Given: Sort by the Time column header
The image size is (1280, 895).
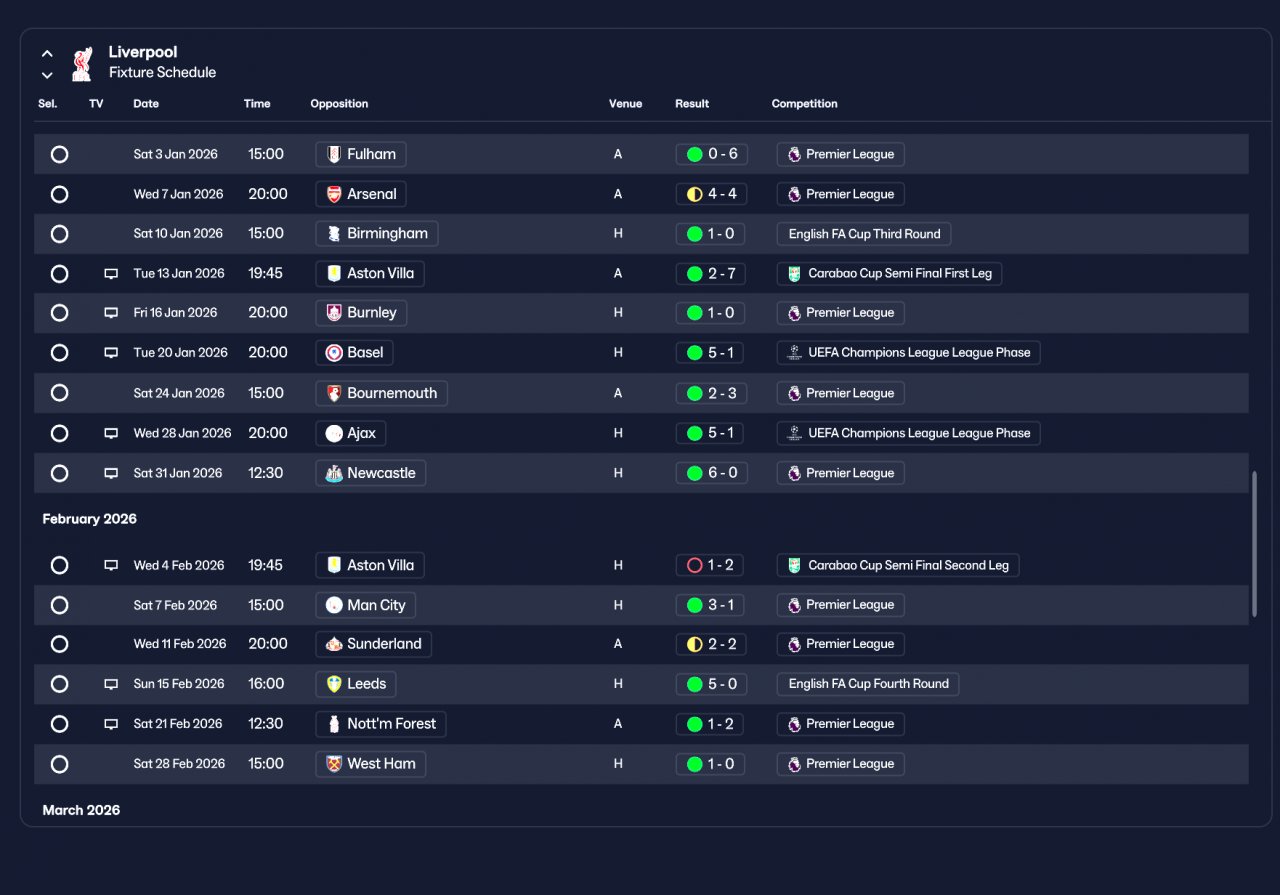Looking at the screenshot, I should click(x=257, y=104).
